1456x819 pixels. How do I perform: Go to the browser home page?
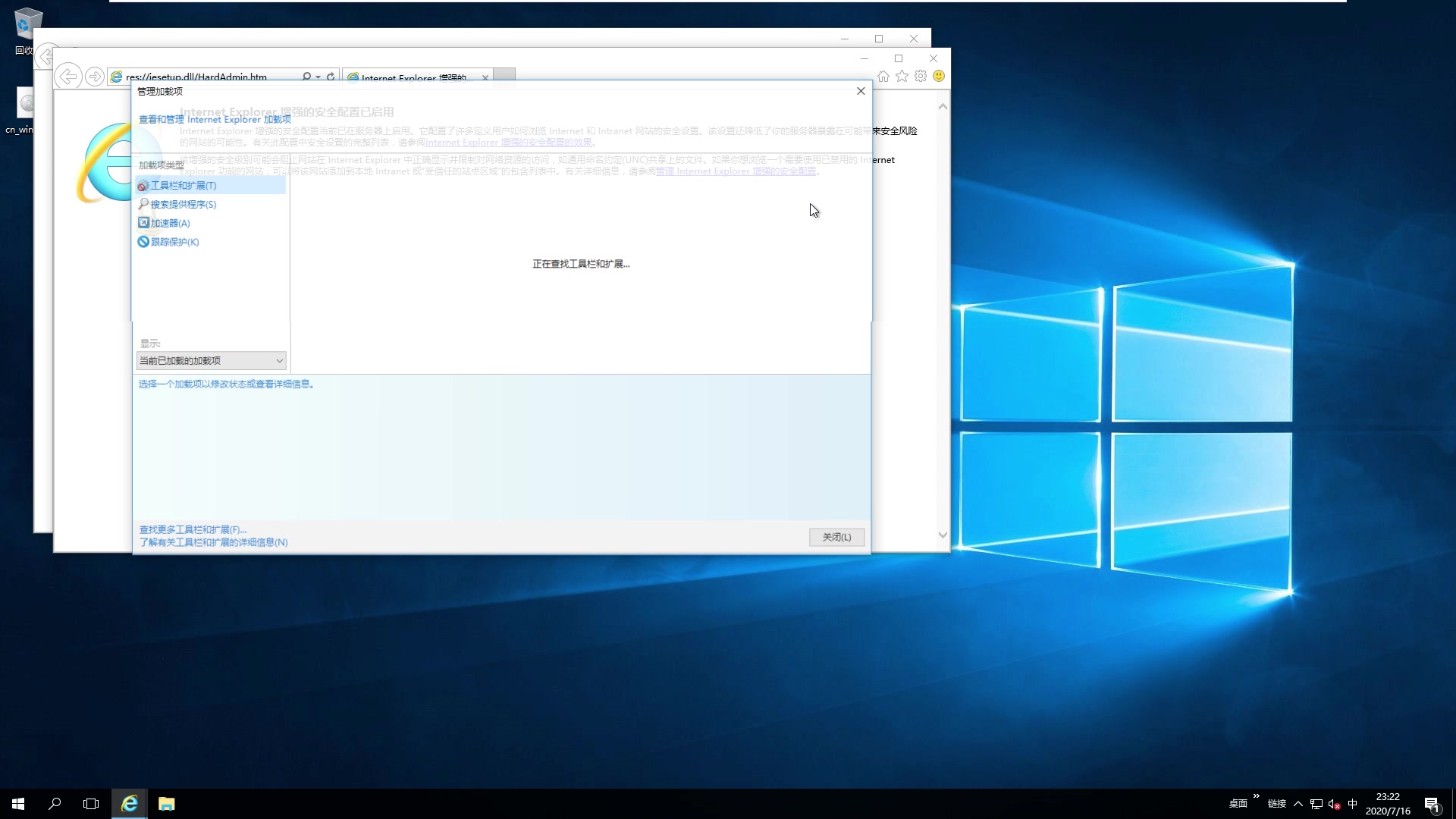(x=883, y=76)
